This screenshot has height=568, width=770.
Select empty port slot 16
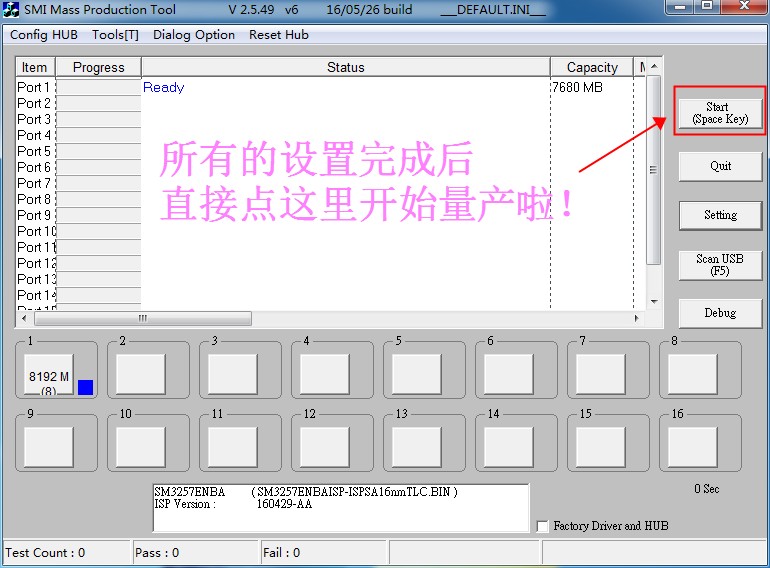pos(692,447)
